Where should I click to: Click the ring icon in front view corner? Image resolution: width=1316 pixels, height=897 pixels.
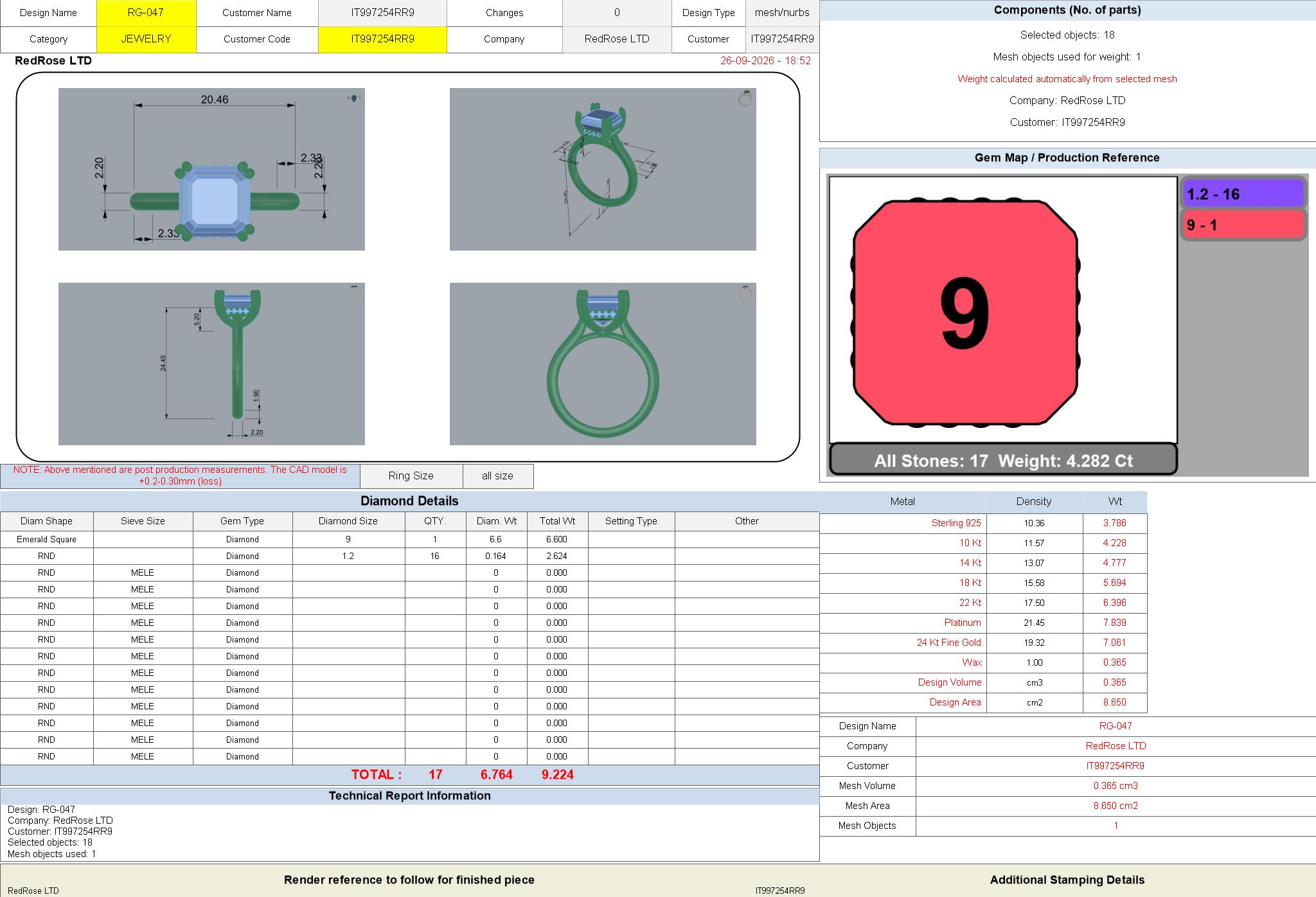point(745,294)
